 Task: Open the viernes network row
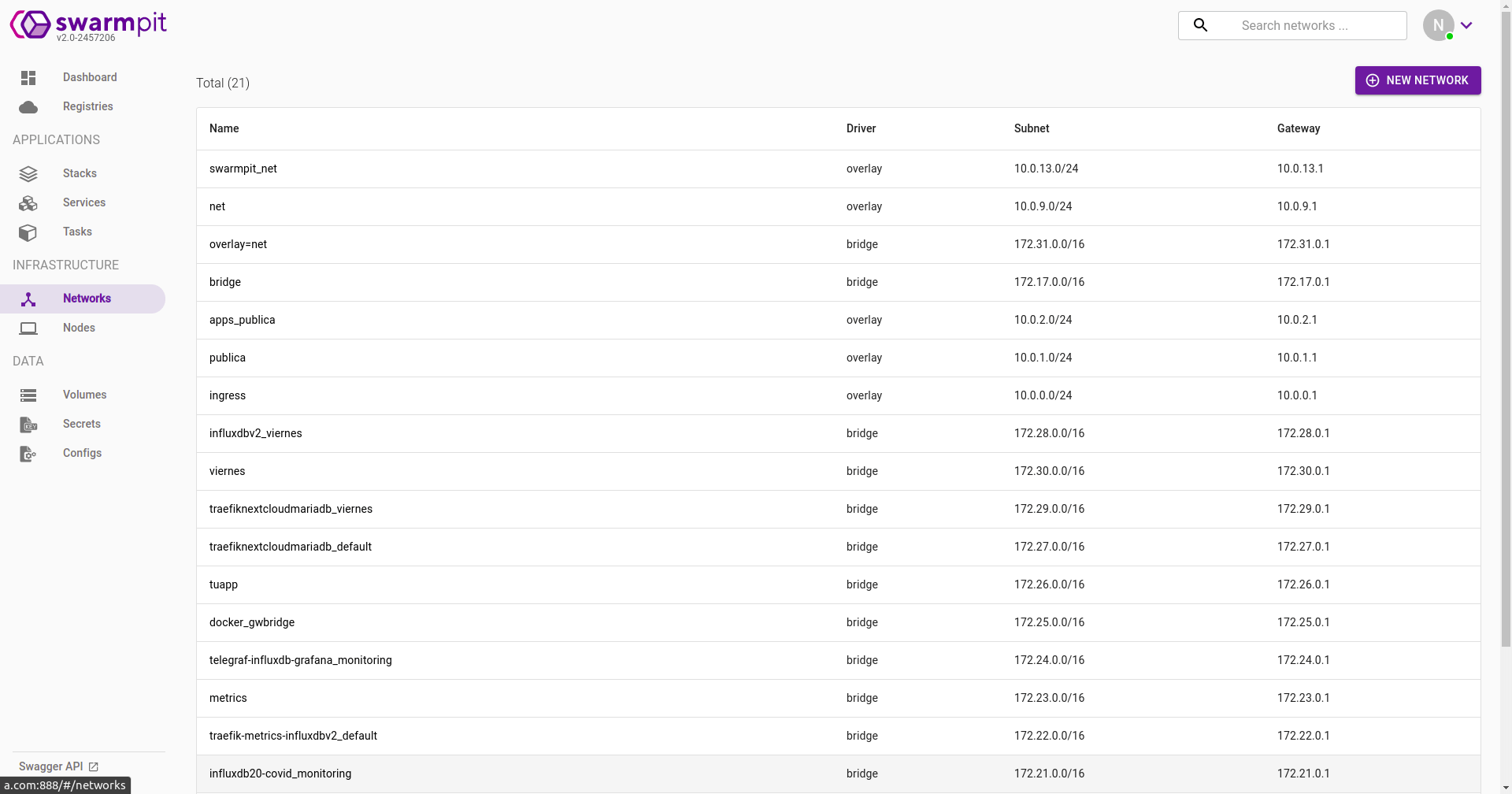[838, 471]
